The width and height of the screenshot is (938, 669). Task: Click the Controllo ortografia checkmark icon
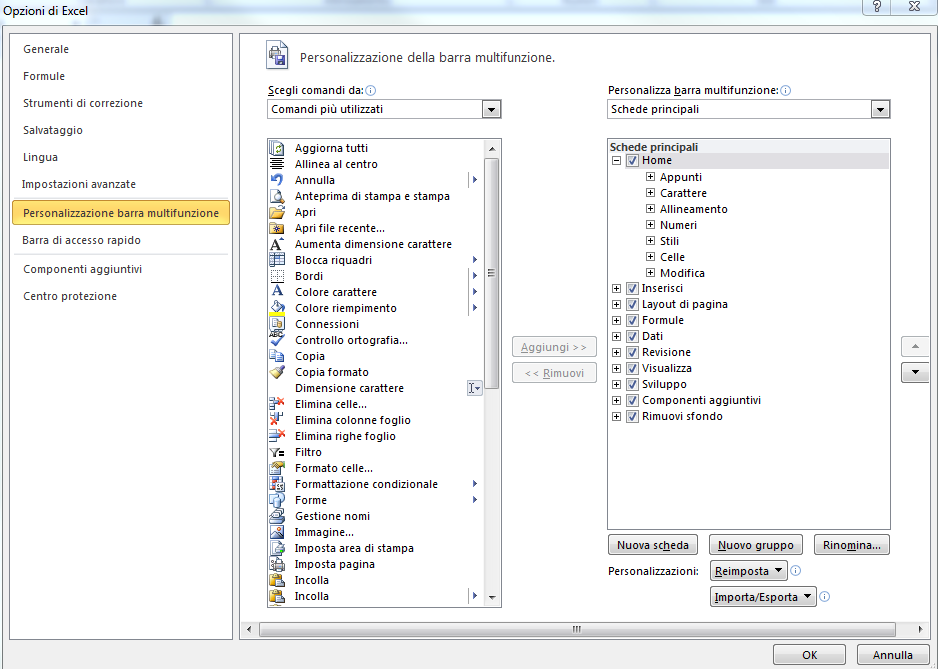(277, 340)
